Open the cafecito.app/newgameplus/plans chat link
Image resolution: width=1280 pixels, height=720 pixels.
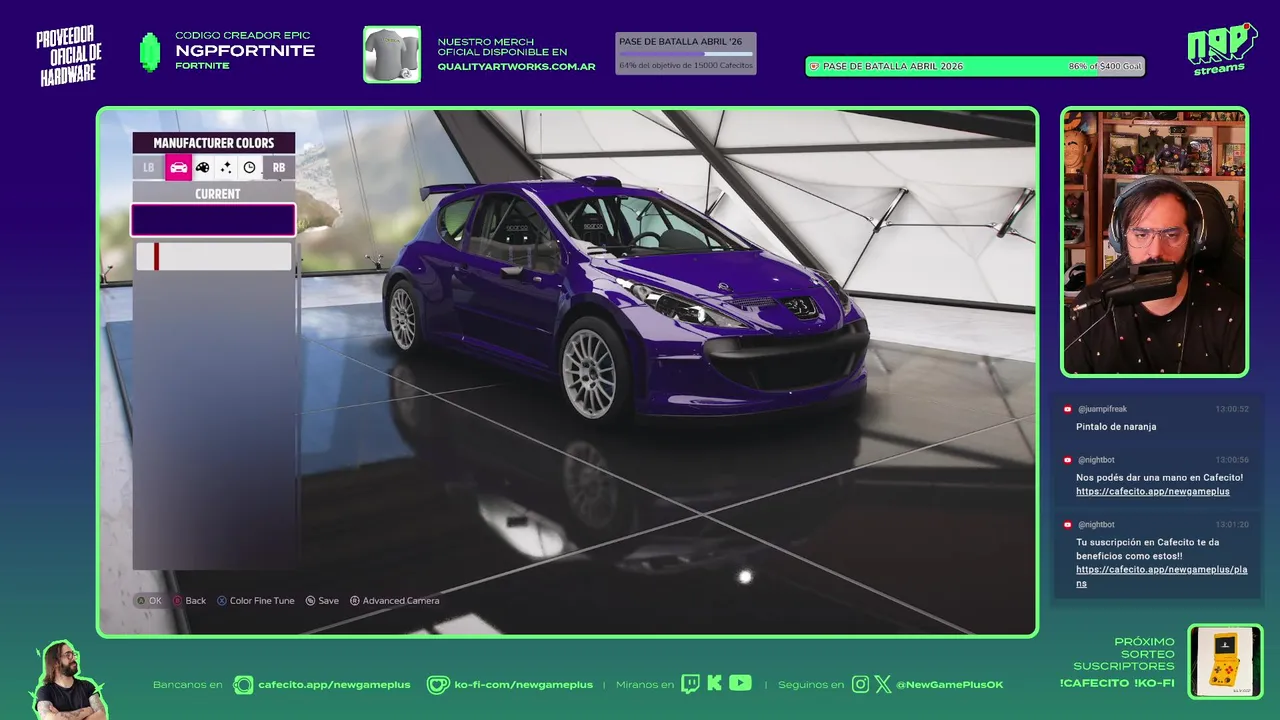point(1162,576)
